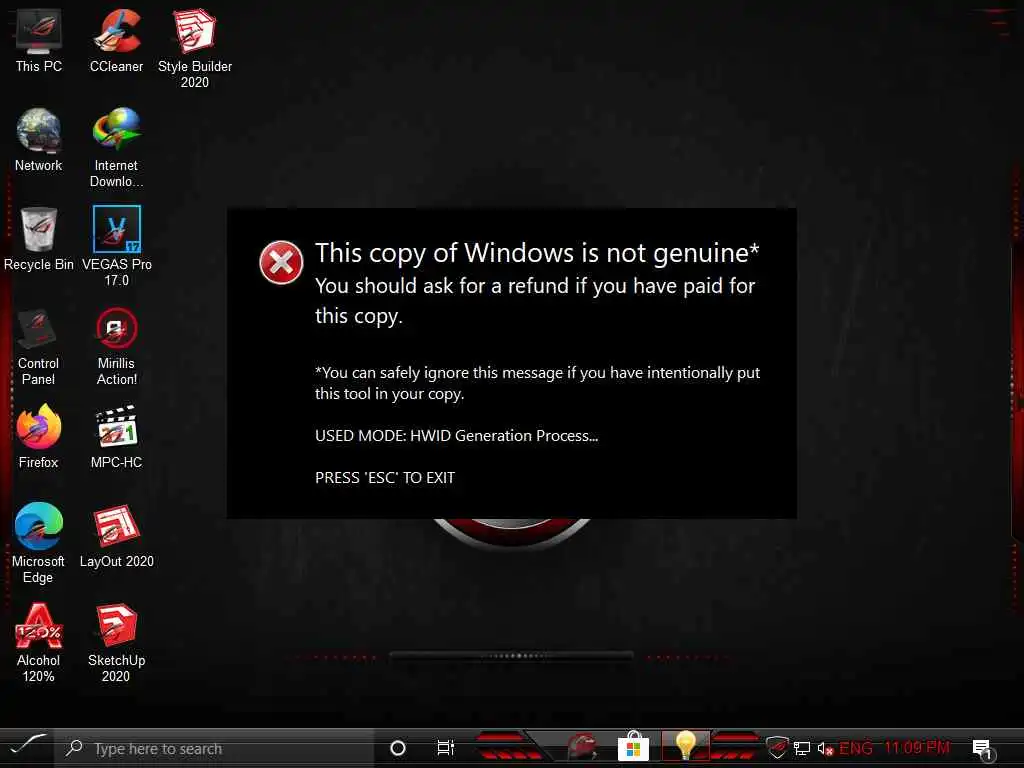Open Control Panel shortcut
Image resolution: width=1024 pixels, height=768 pixels.
pyautogui.click(x=39, y=346)
